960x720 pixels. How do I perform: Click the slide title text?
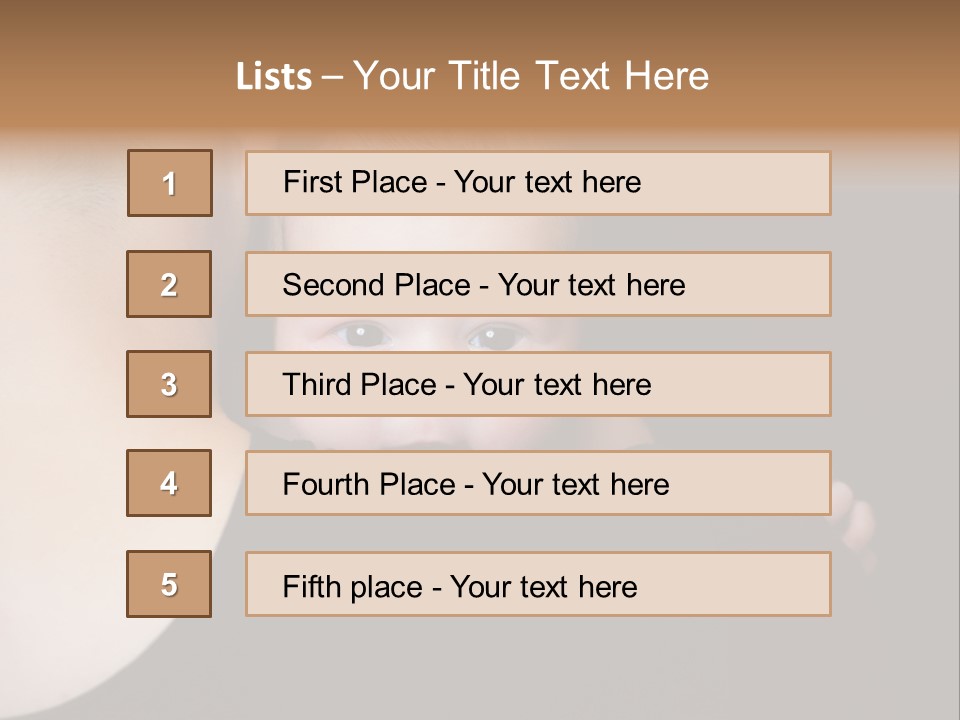coord(472,76)
